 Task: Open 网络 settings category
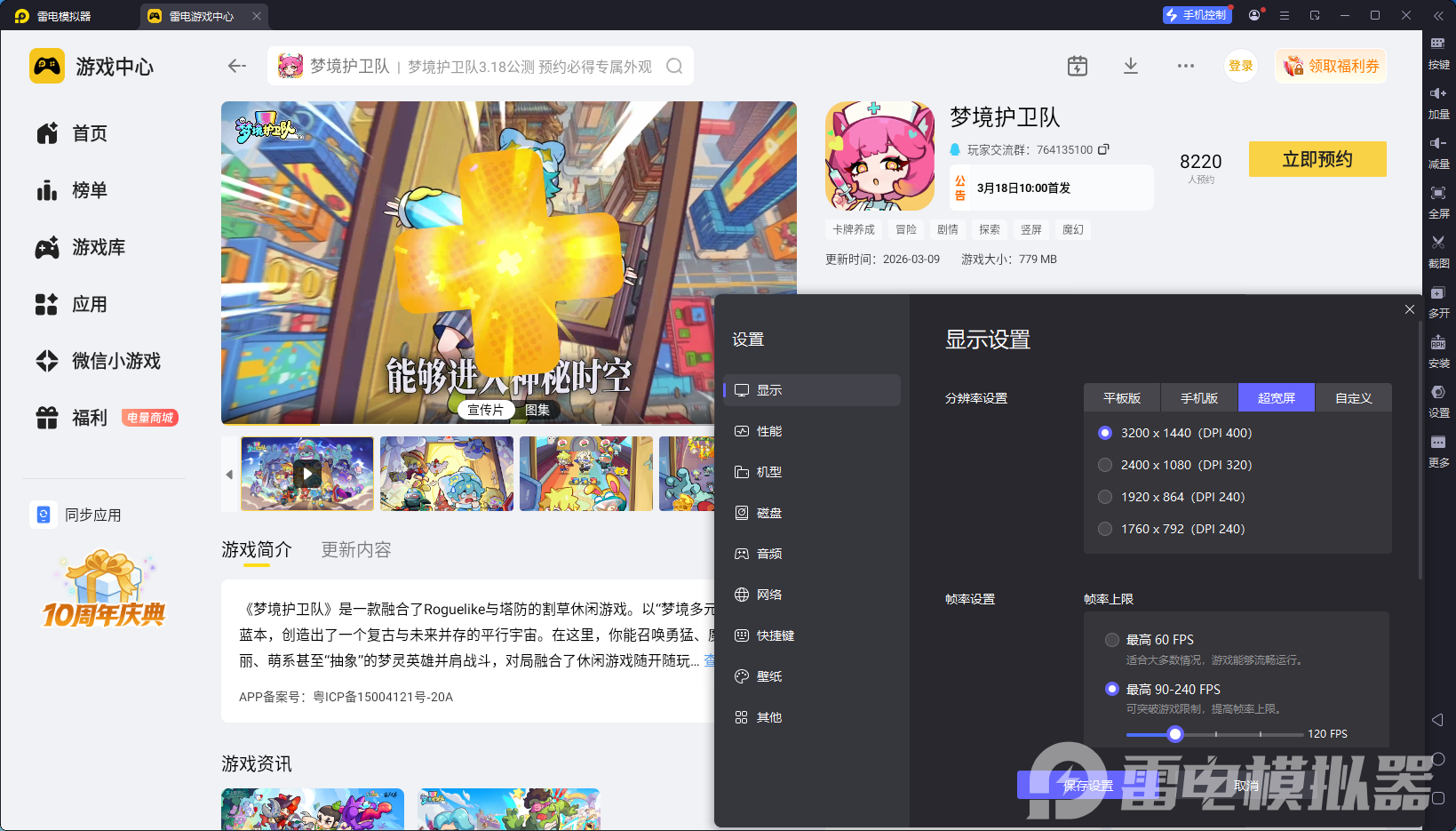pyautogui.click(x=812, y=595)
